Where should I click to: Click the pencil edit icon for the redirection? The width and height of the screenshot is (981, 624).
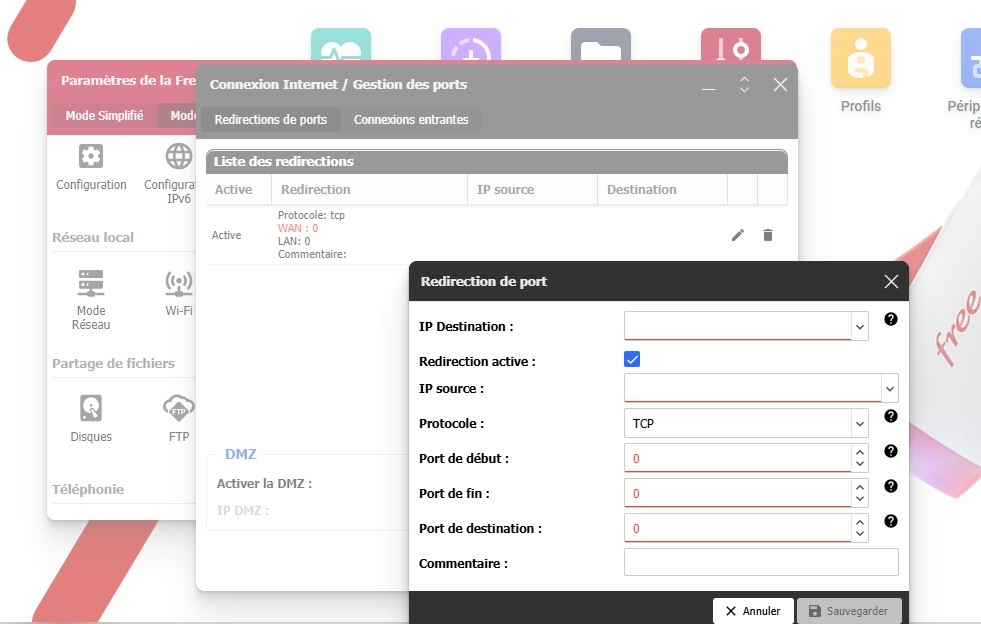coord(738,235)
